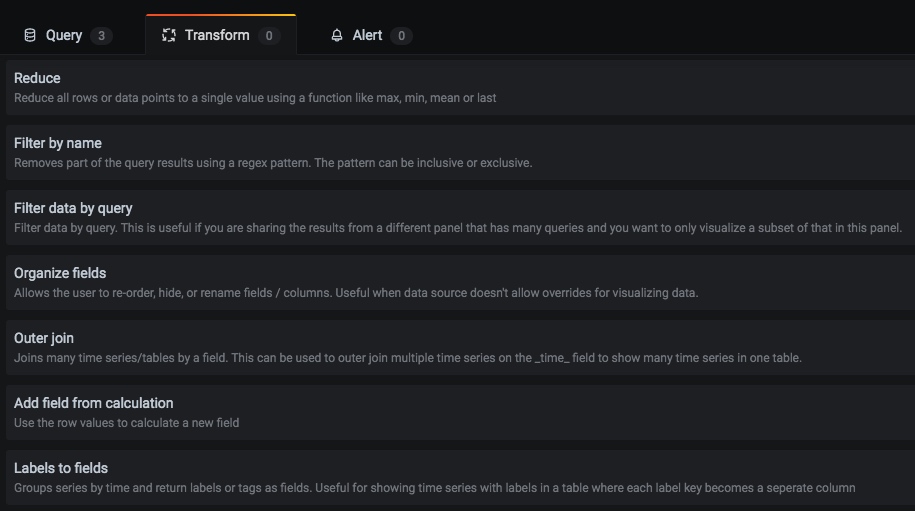Click the bell icon on Alert tab
The width and height of the screenshot is (915, 511).
[337, 35]
